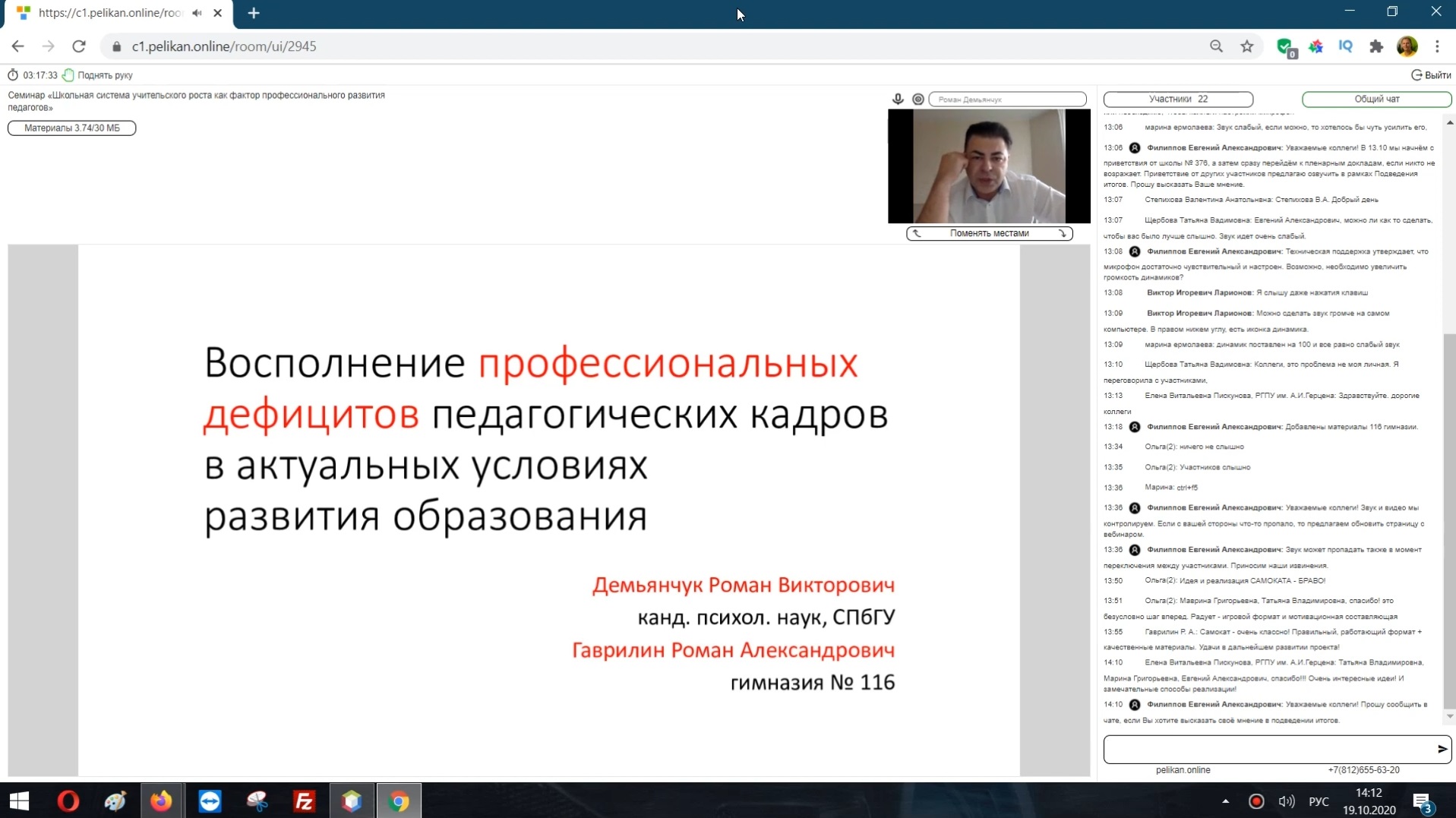Reload the page with refresh icon
1456x818 pixels.
pyautogui.click(x=79, y=46)
